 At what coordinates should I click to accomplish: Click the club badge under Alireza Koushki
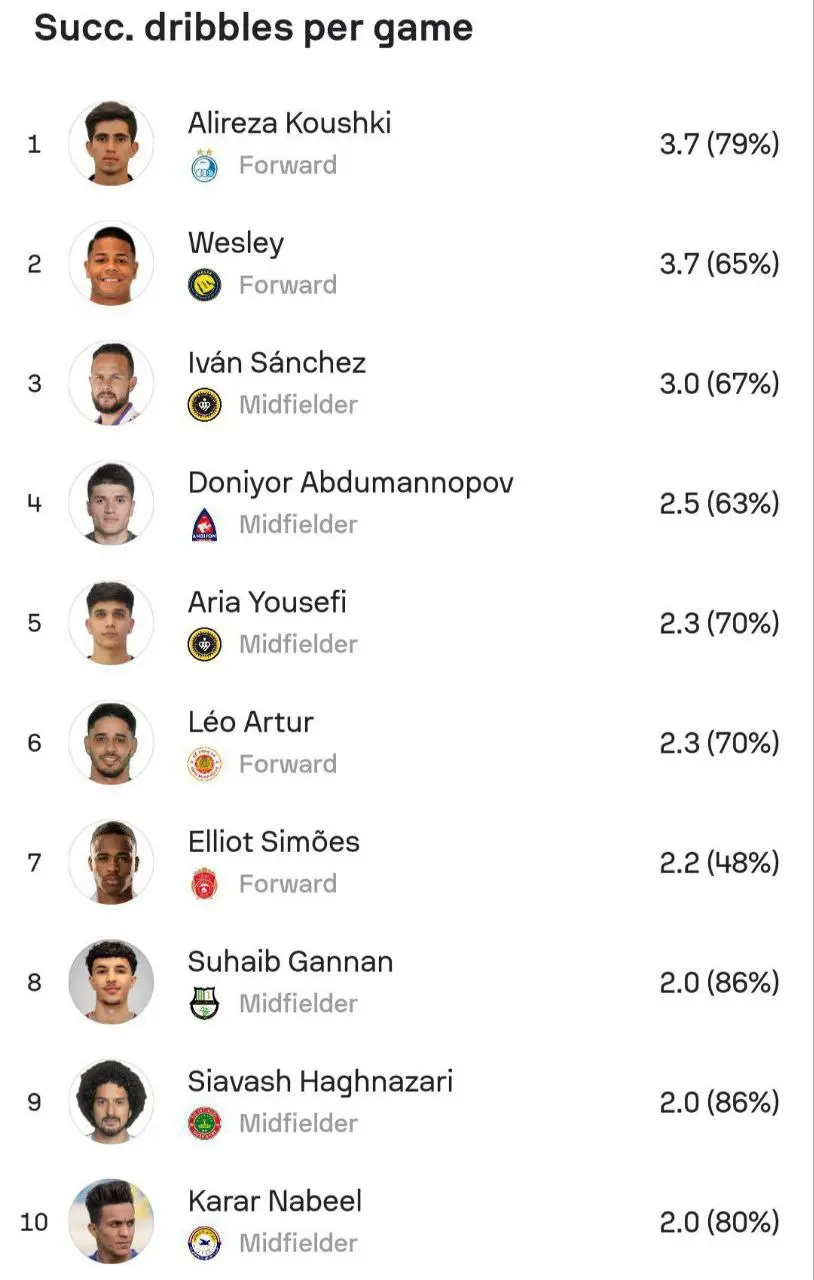point(204,165)
